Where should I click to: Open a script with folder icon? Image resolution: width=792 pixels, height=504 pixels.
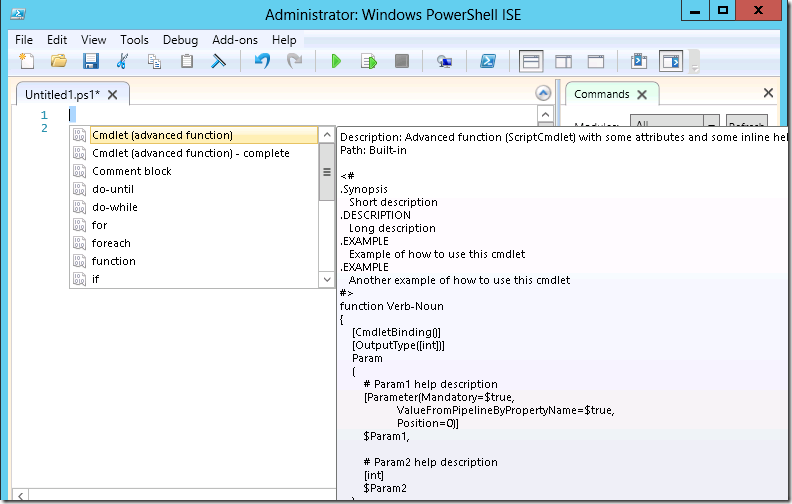(59, 61)
